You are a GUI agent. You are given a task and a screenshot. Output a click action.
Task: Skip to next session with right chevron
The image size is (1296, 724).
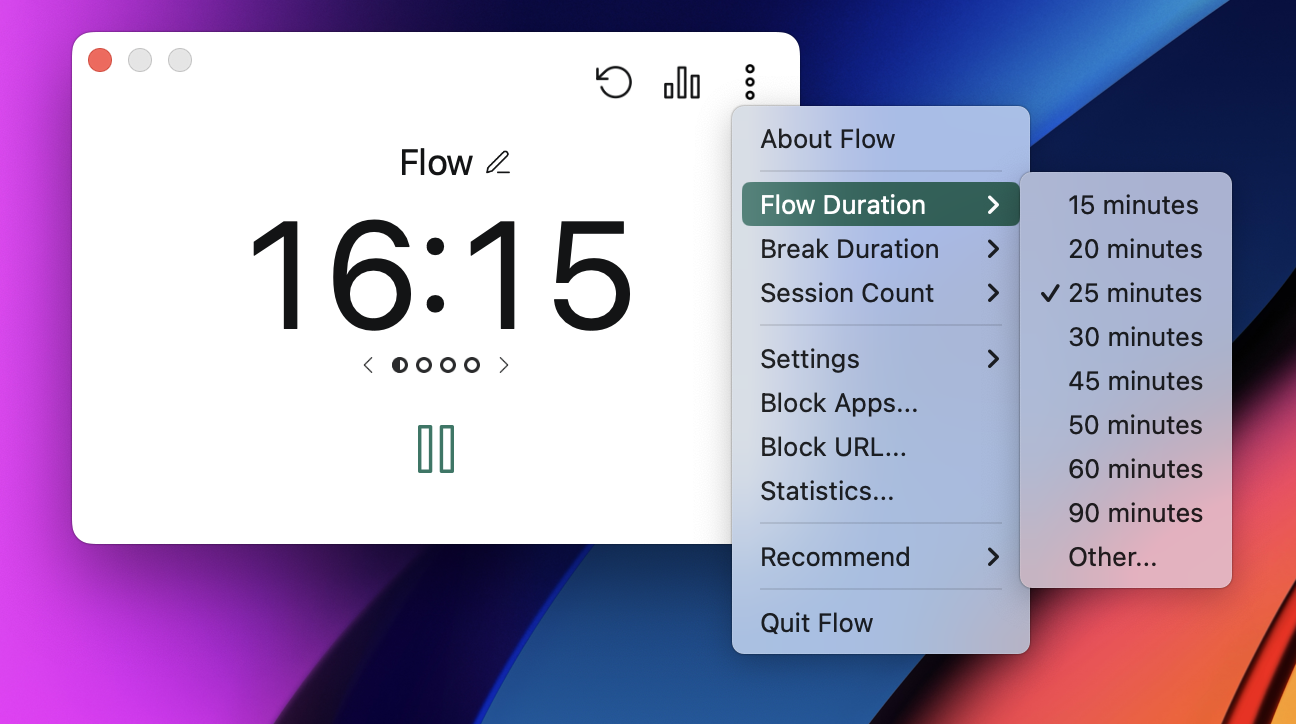[x=504, y=365]
